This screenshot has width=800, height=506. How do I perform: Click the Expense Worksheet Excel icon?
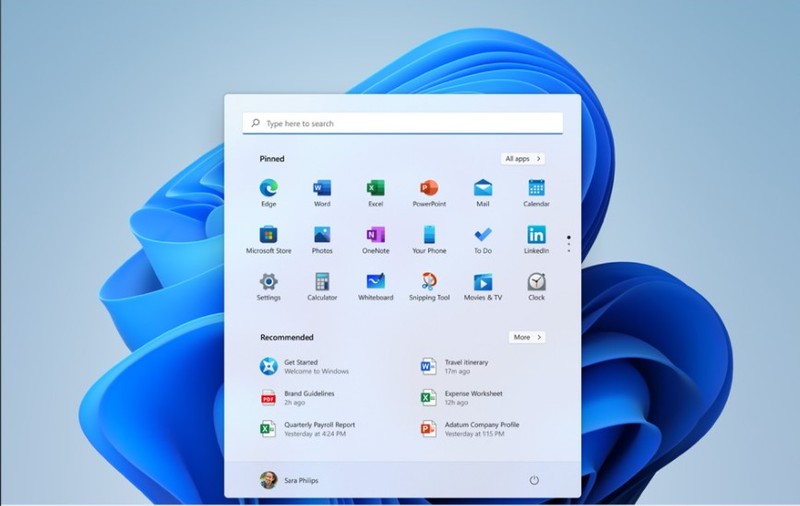click(428, 397)
